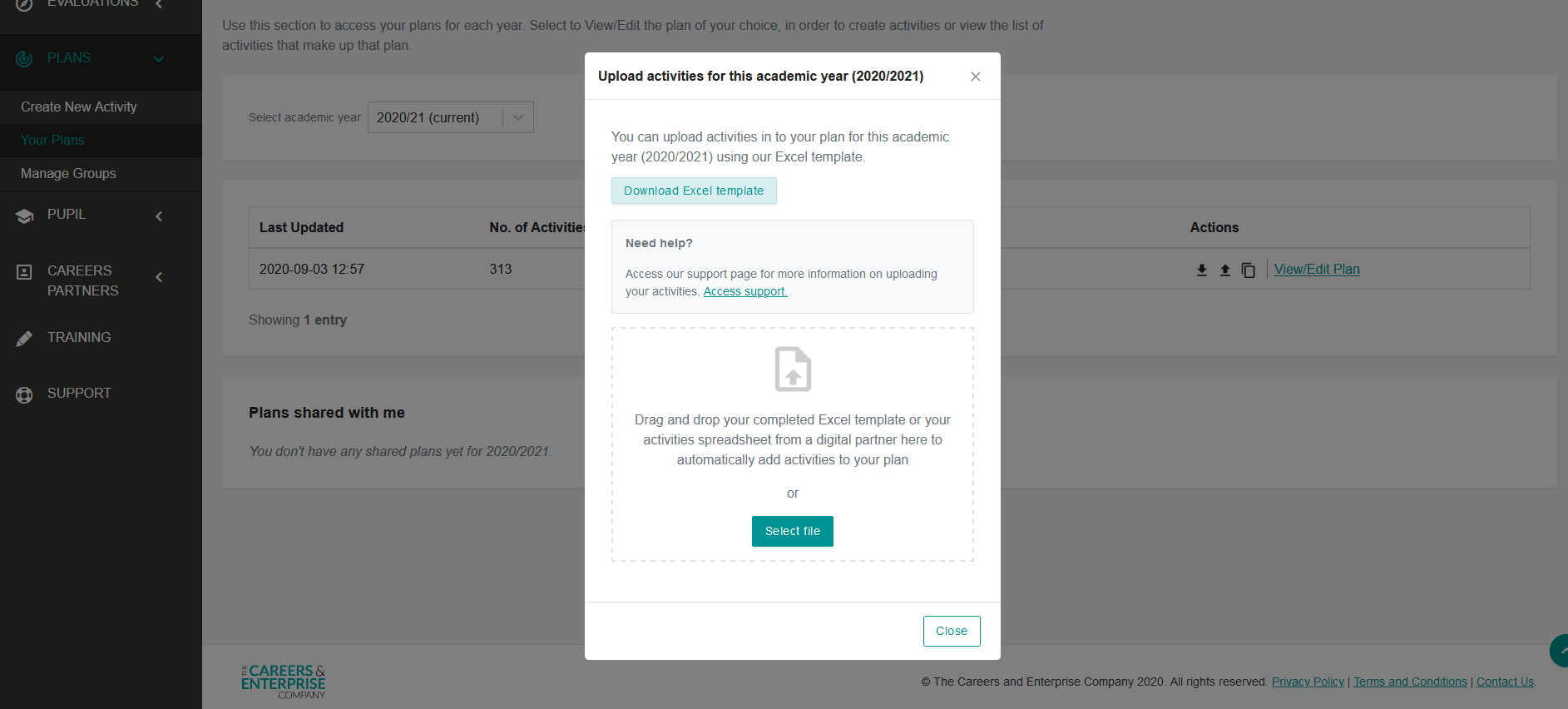Image resolution: width=1568 pixels, height=709 pixels.
Task: Open the Access support link
Action: coord(745,291)
